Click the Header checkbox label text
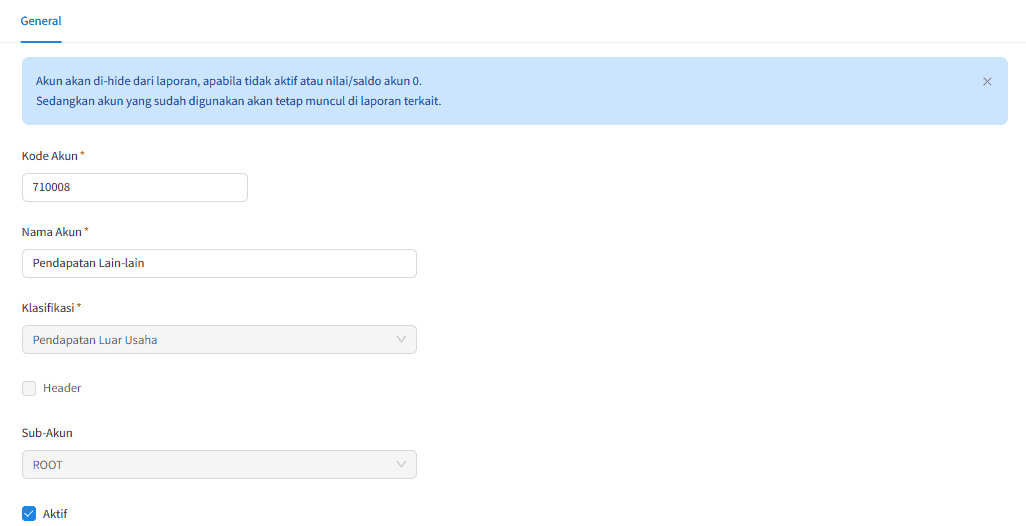 [62, 388]
